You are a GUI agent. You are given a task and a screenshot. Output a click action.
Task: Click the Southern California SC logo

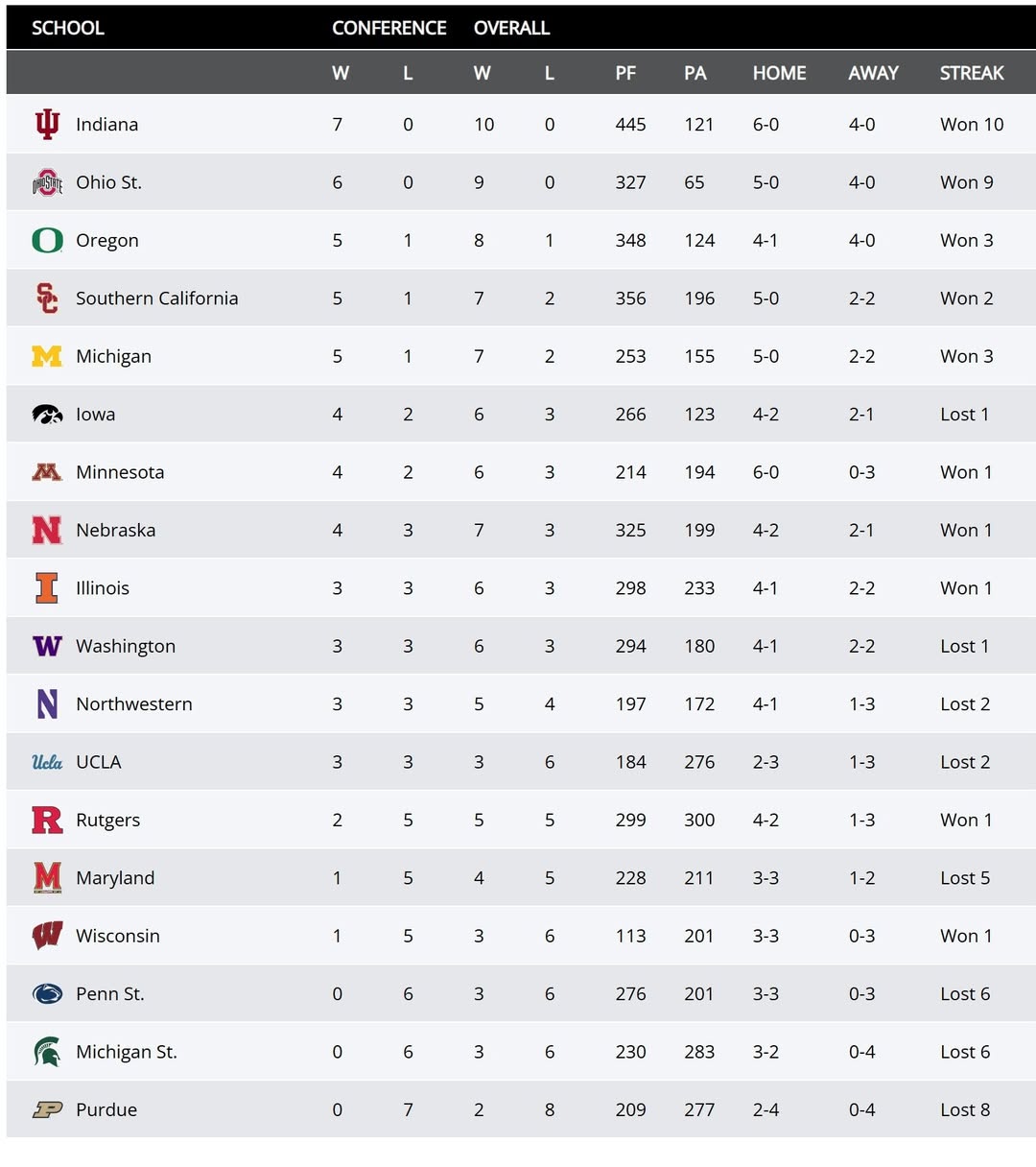point(47,298)
